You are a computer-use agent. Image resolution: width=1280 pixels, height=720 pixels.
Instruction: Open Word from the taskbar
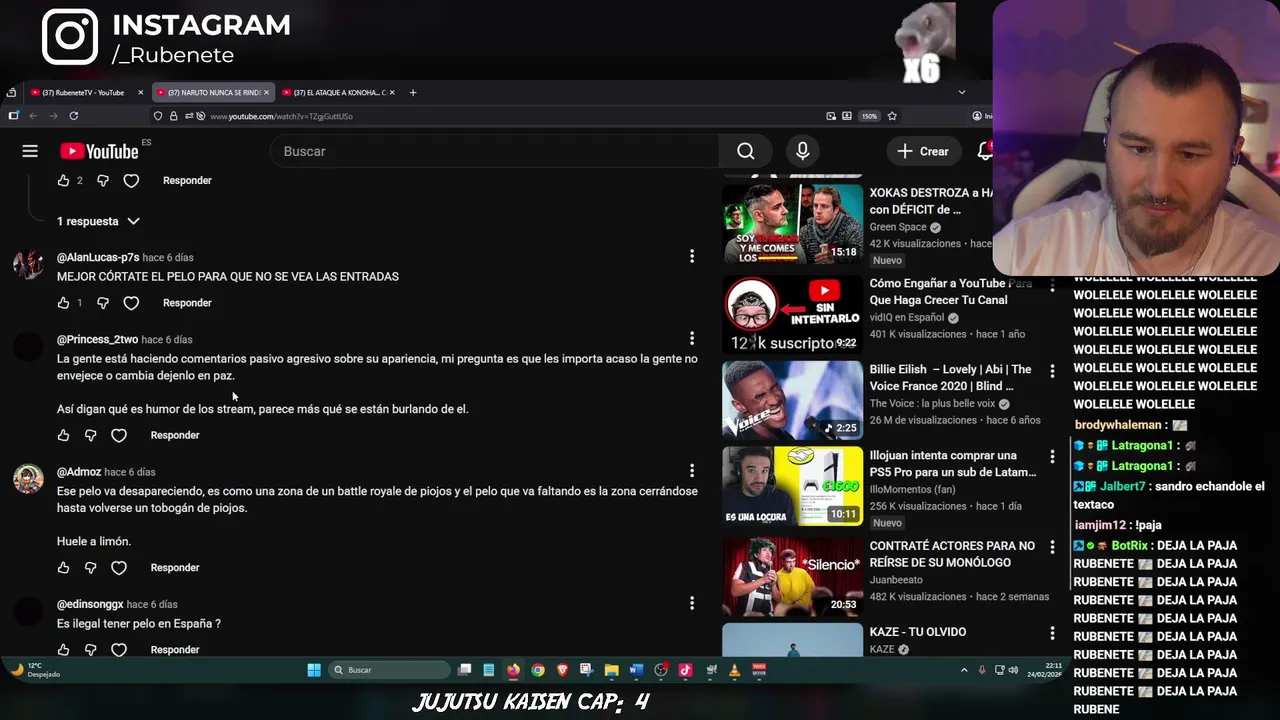(636, 670)
